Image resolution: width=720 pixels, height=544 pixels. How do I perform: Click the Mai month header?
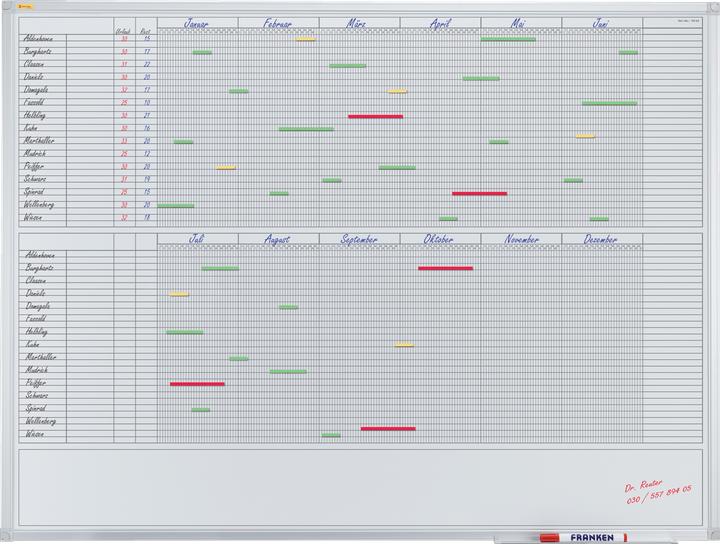click(521, 23)
